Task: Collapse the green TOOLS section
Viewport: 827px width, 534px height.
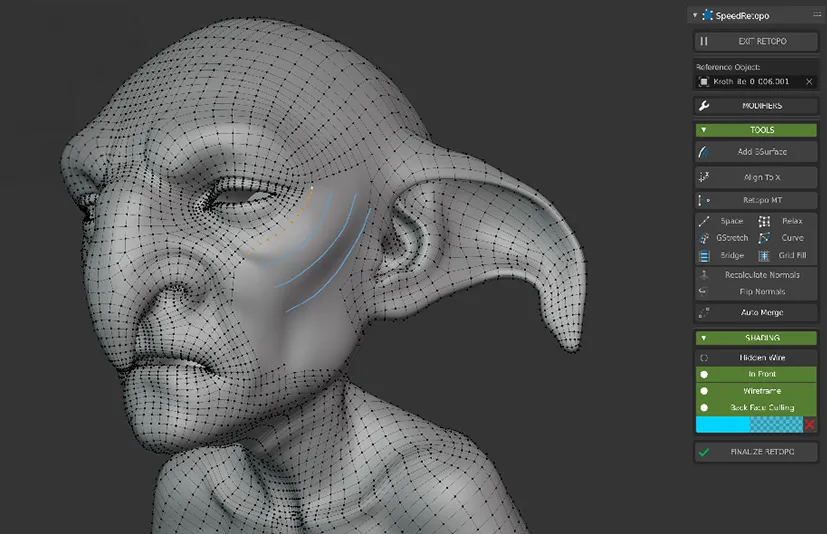Action: 756,130
